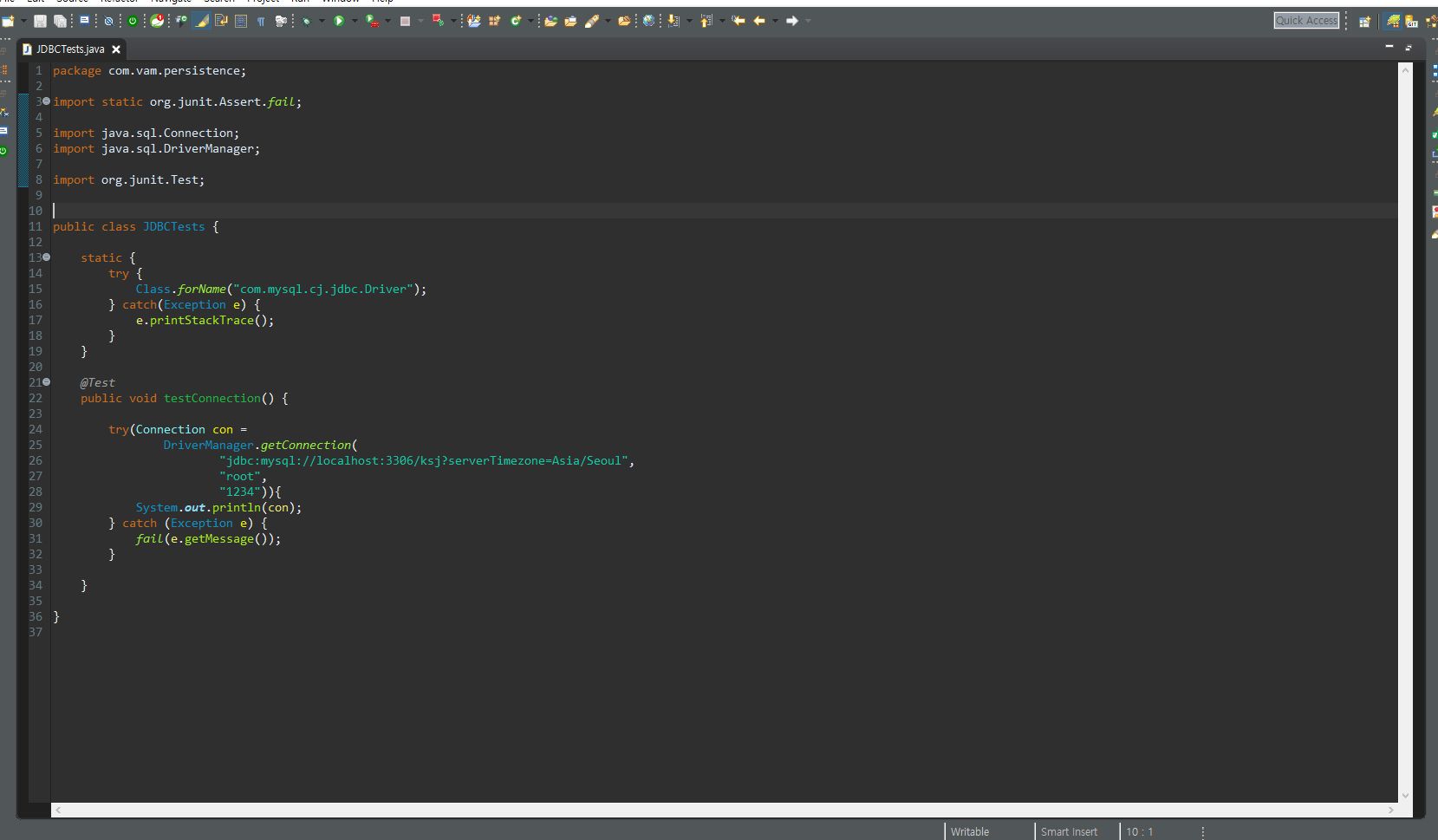Screen dimensions: 1438x840
Task: Click the Search flashlight icon
Action: pyautogui.click(x=592, y=21)
